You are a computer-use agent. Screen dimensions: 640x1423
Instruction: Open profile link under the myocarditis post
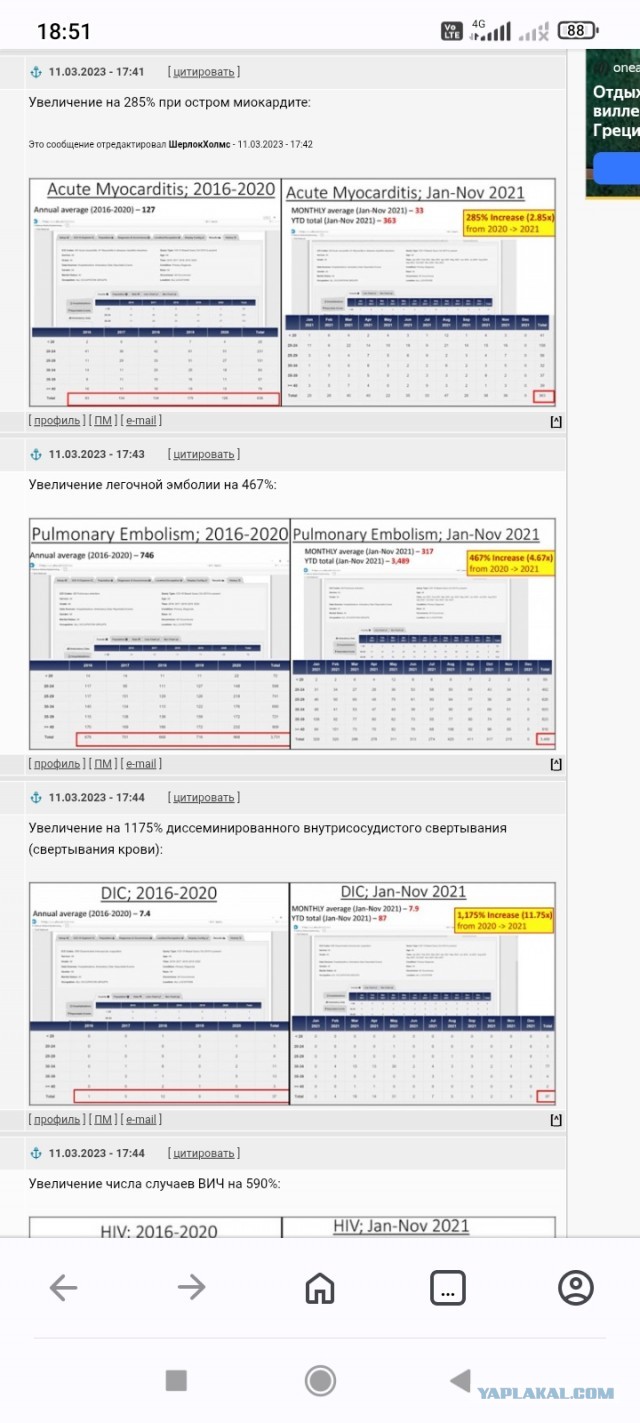(x=56, y=421)
